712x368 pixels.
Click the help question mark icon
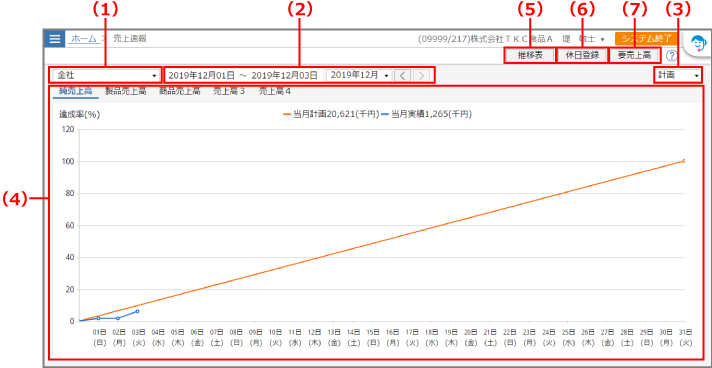[x=671, y=56]
